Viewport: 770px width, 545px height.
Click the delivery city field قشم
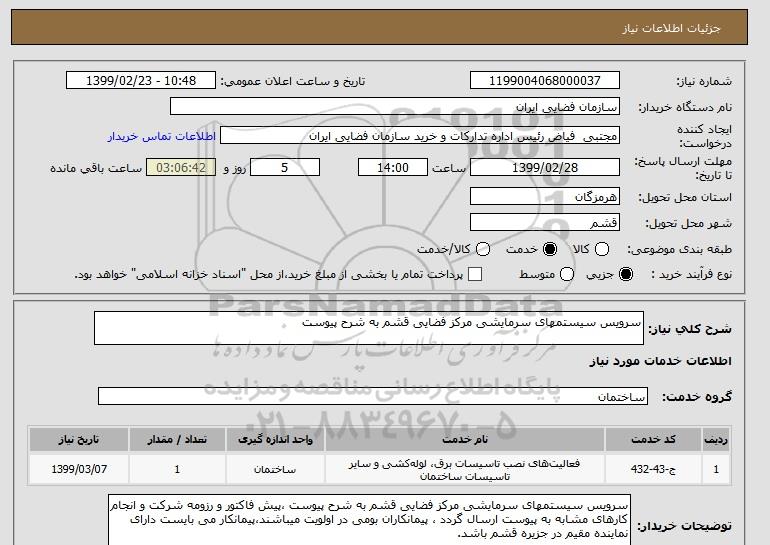[x=545, y=222]
